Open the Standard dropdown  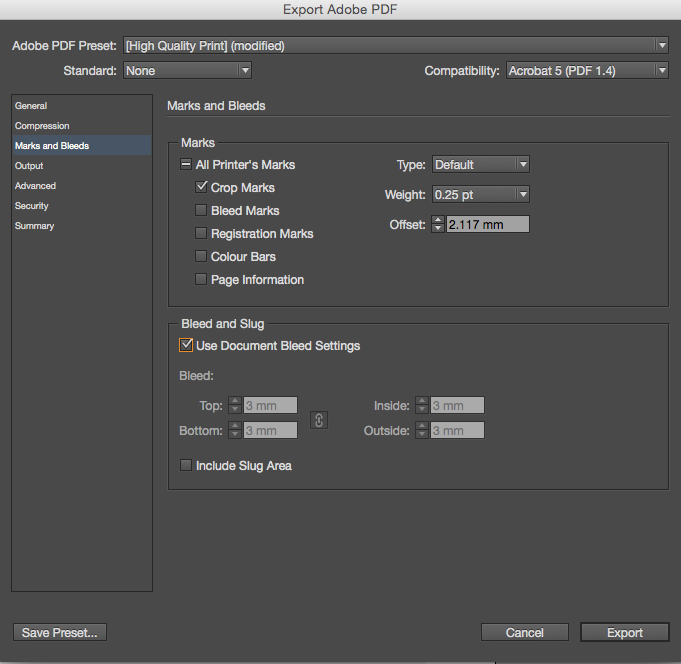[188, 70]
